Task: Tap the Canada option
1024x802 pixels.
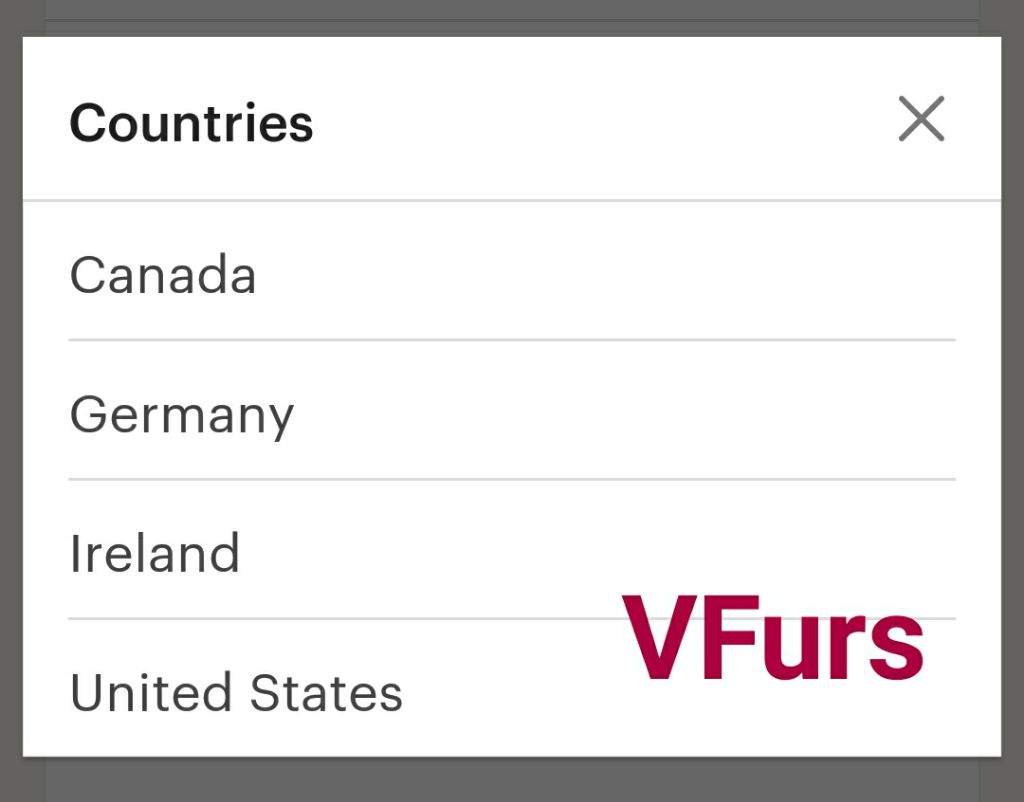Action: coord(163,274)
